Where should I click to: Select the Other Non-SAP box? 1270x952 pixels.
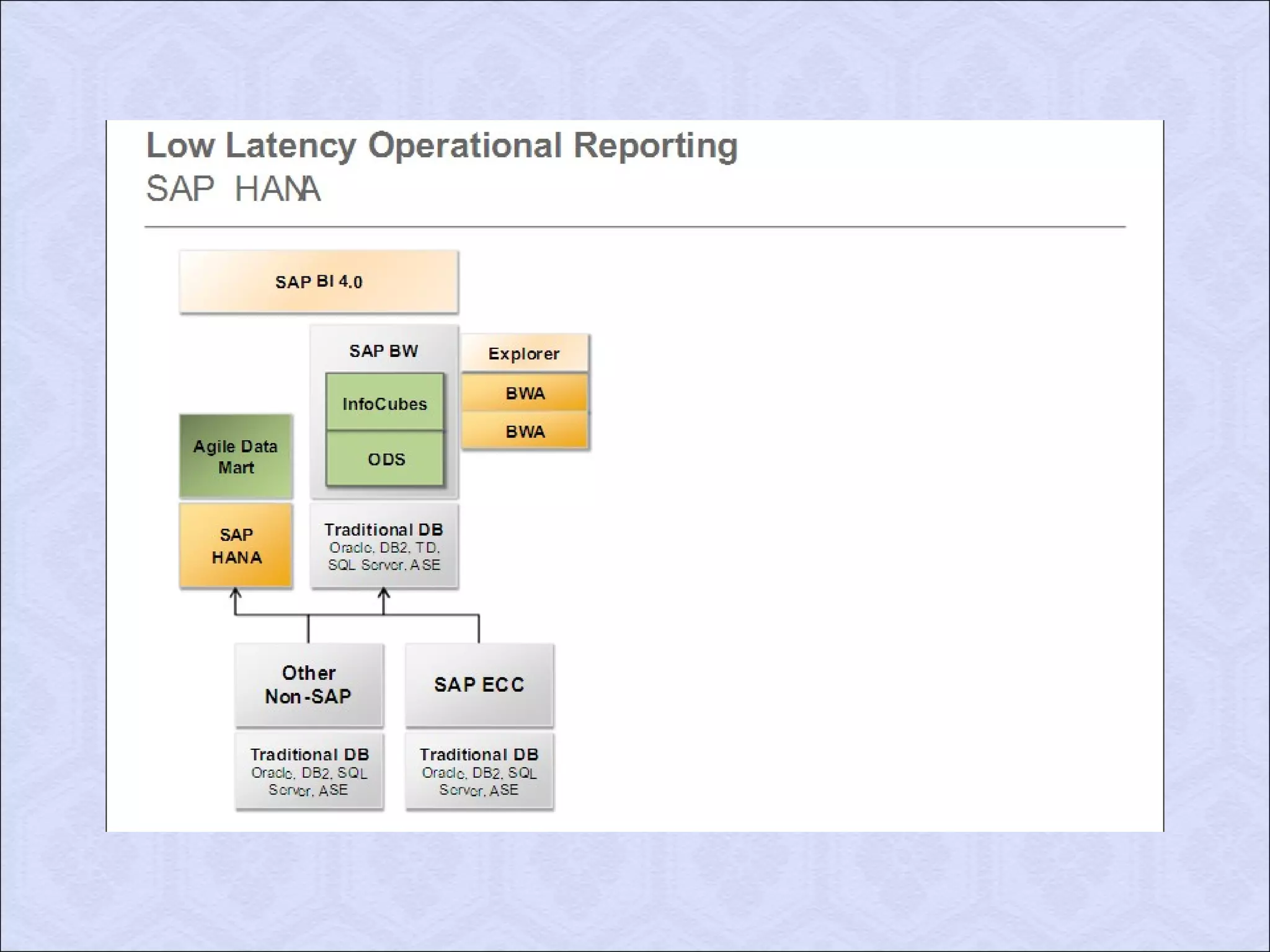pyautogui.click(x=309, y=684)
